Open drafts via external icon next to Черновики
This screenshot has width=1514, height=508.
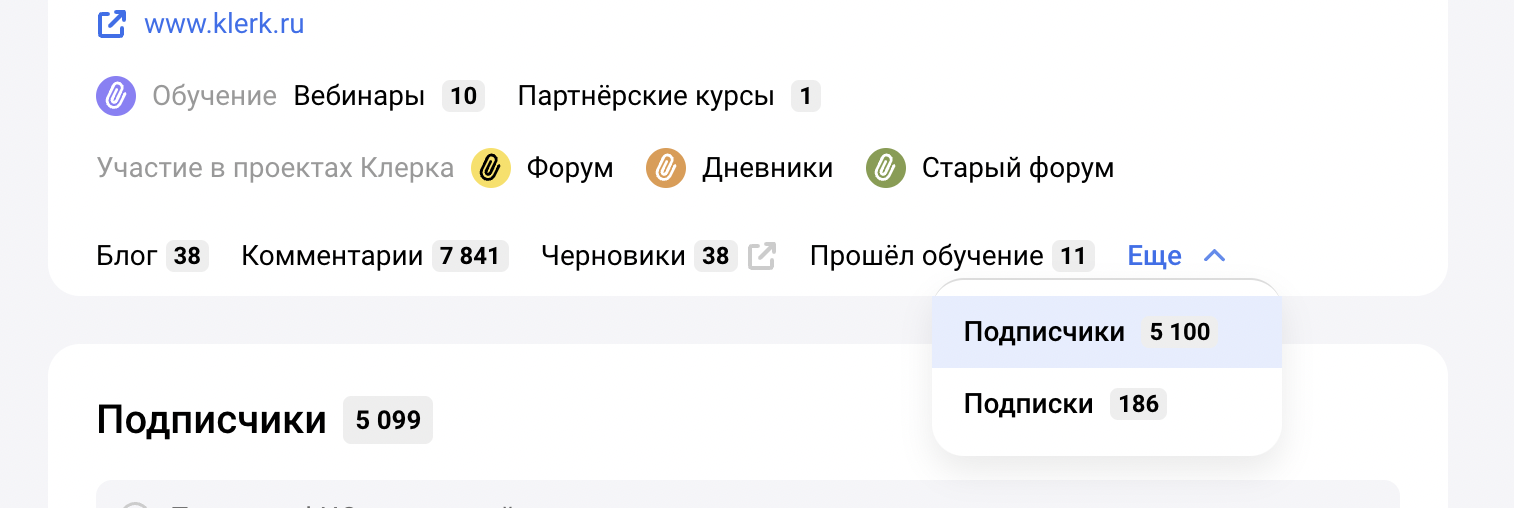tap(762, 256)
